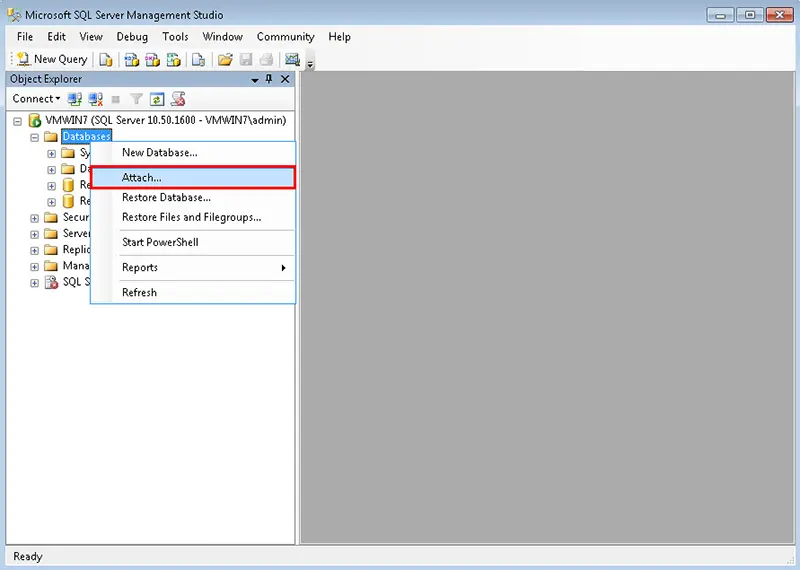Open the File menu
Image resolution: width=800 pixels, height=570 pixels.
click(24, 37)
